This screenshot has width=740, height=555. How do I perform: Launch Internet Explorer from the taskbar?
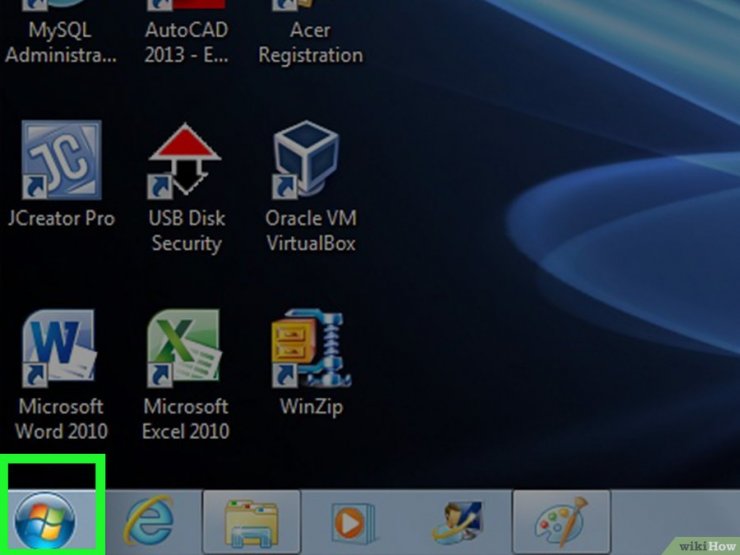tap(149, 521)
